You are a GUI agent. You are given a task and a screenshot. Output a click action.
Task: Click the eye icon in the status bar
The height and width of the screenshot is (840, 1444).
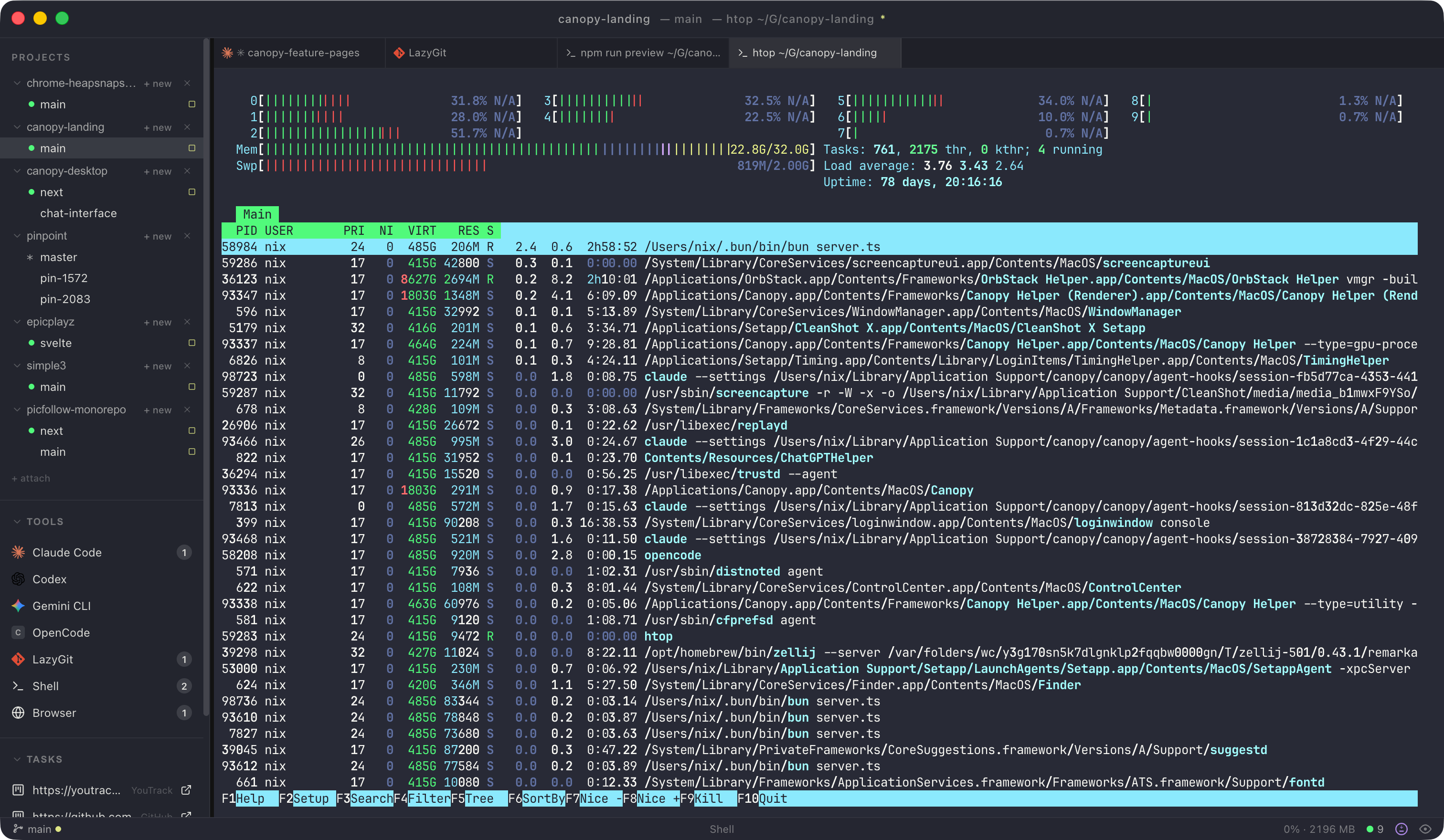pos(1426,829)
